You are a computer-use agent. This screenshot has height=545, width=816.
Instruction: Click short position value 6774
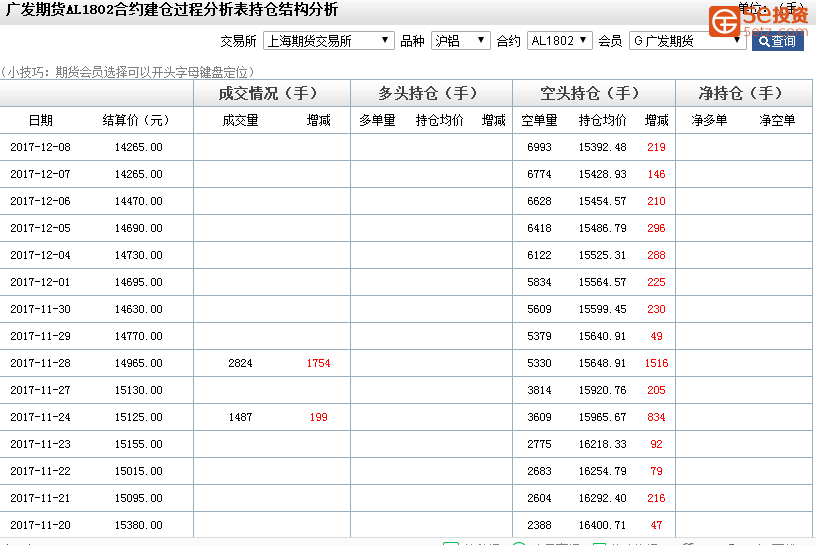pos(539,174)
